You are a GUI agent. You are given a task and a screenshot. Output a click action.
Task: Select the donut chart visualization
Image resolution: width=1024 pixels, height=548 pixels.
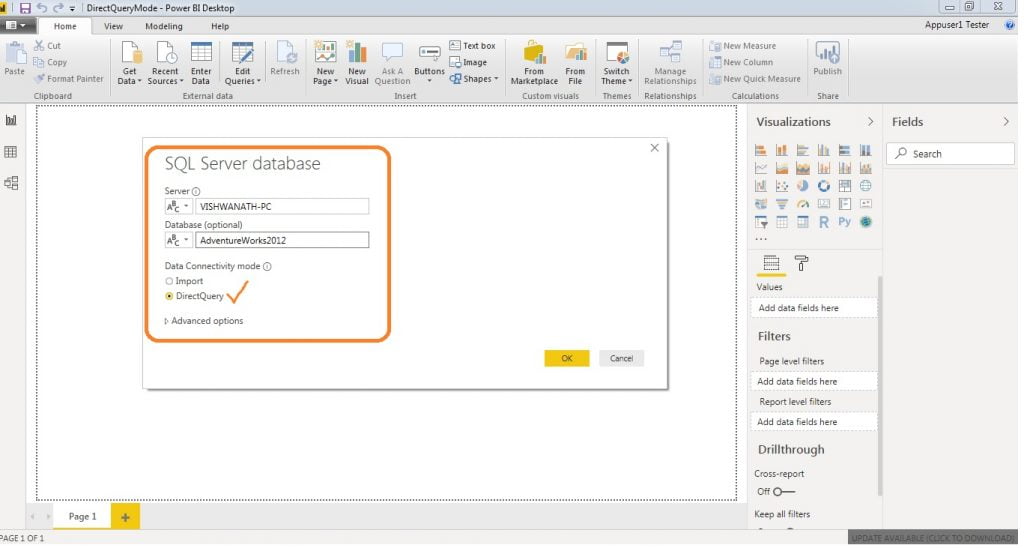coord(824,186)
